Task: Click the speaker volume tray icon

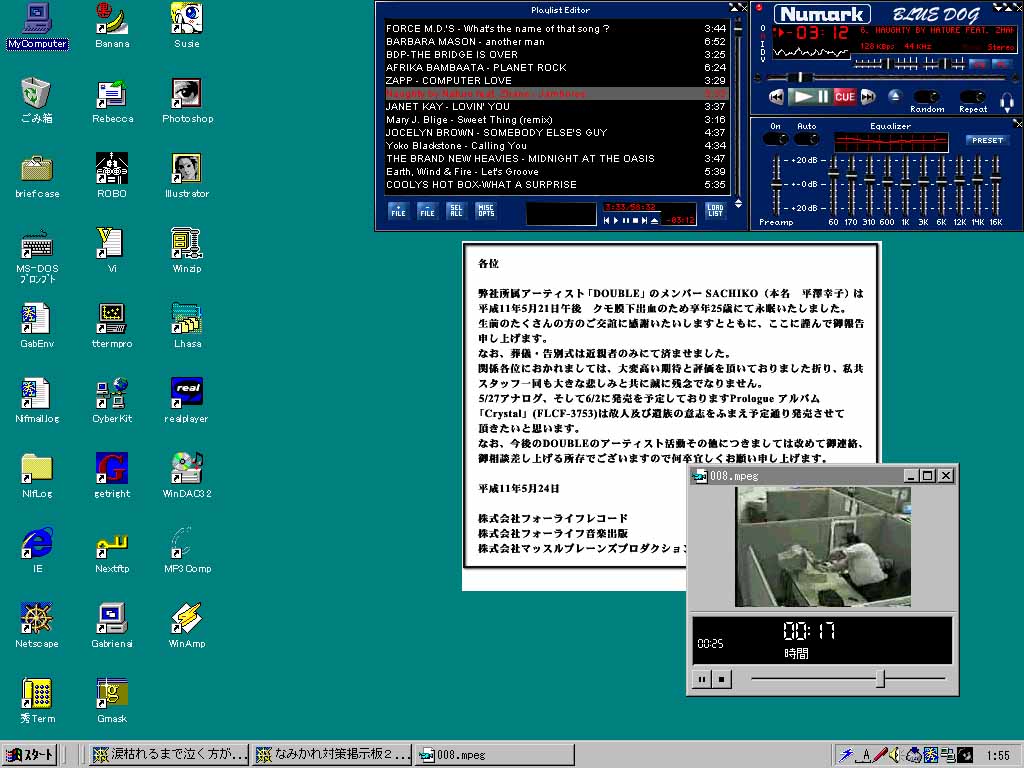Action: pos(894,754)
